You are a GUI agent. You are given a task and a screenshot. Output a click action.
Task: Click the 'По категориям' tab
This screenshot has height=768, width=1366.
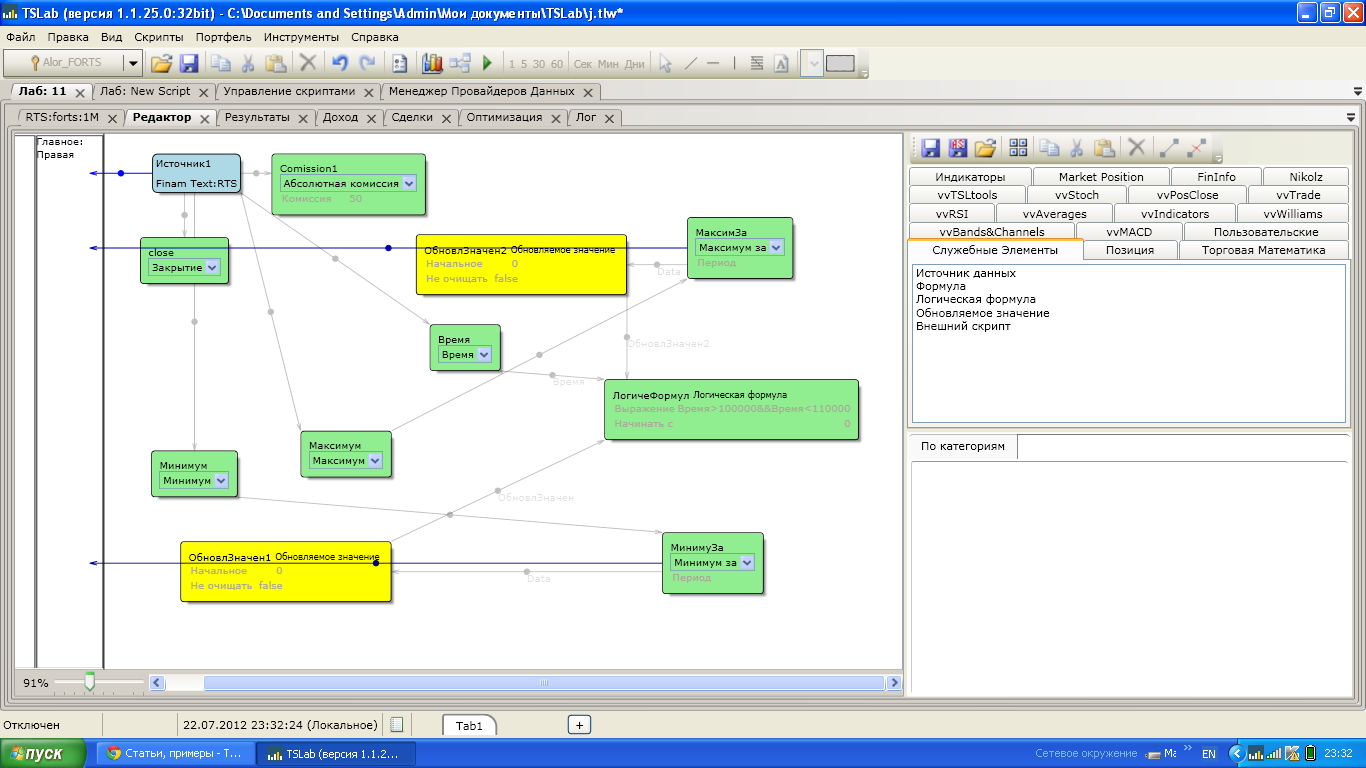click(x=962, y=446)
